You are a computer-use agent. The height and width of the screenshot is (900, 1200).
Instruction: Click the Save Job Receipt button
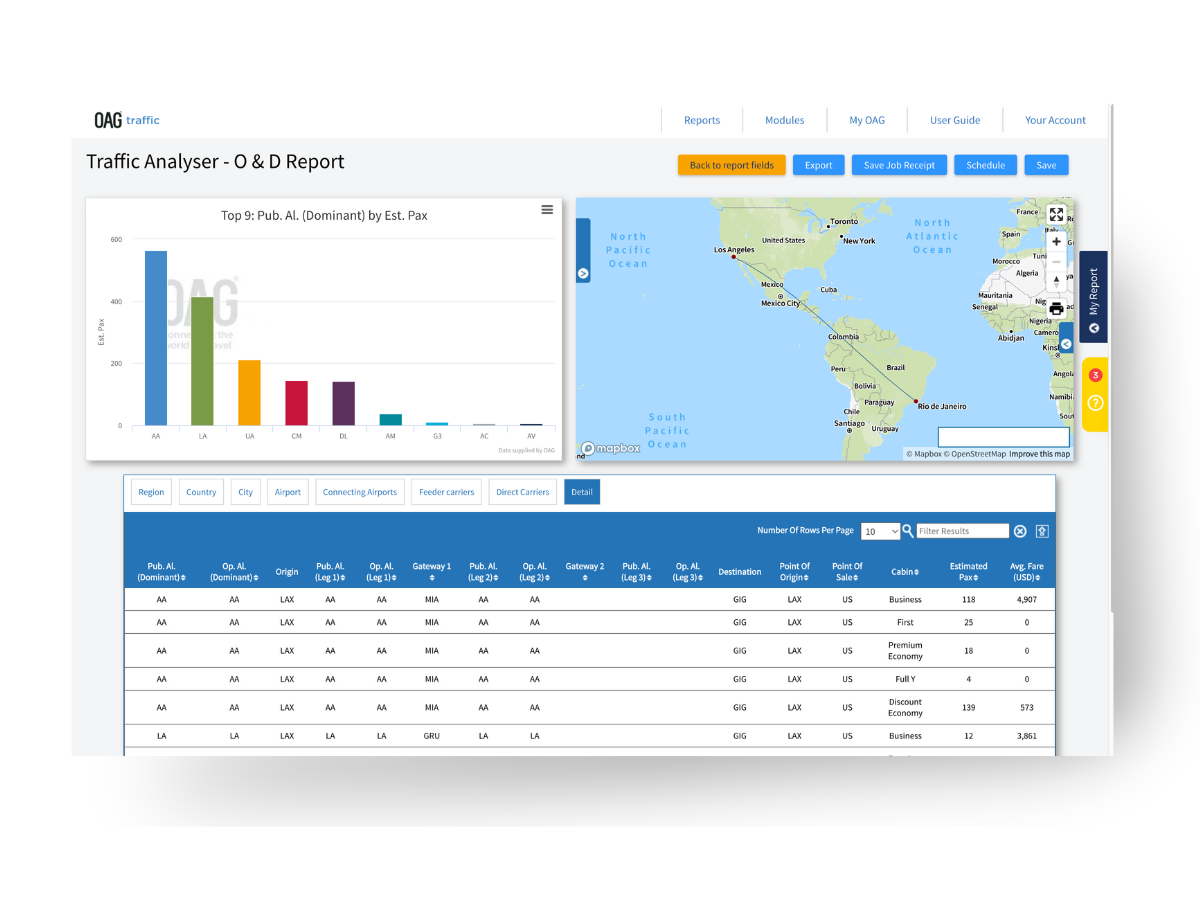(899, 165)
